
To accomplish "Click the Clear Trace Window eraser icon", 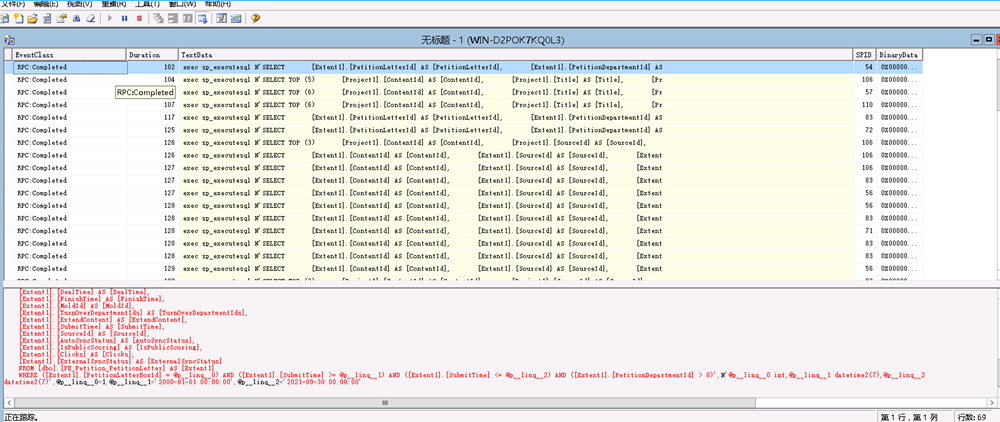I will click(91, 18).
